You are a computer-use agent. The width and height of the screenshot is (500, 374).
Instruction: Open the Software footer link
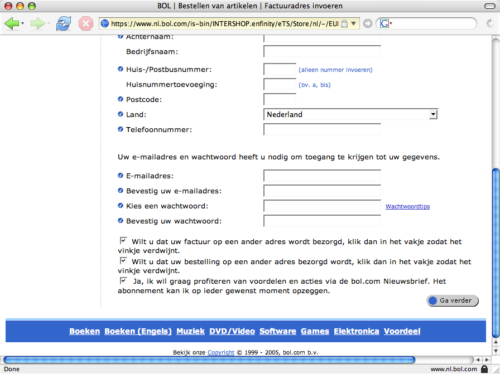pos(278,331)
